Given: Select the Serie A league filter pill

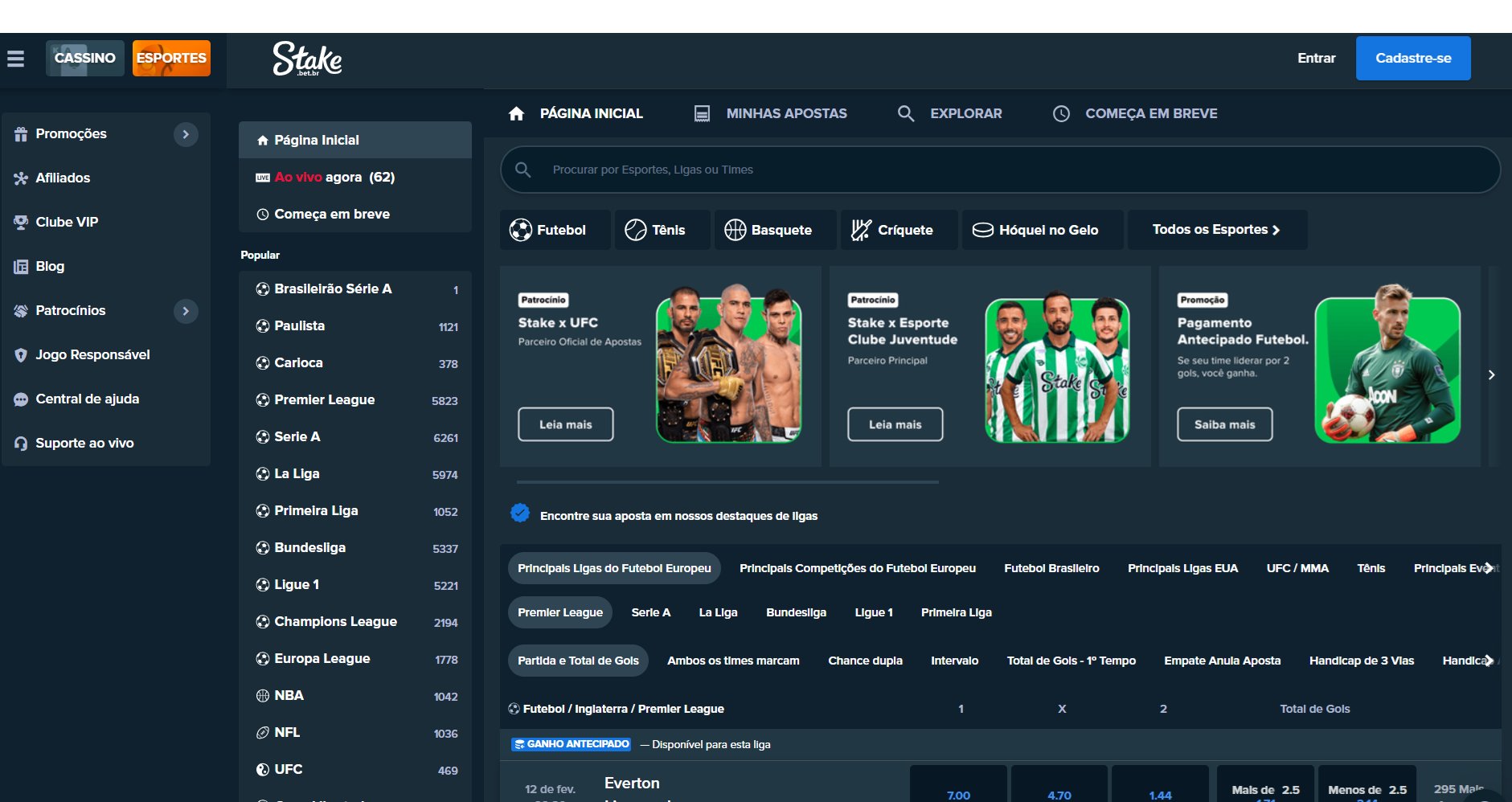Looking at the screenshot, I should [650, 612].
